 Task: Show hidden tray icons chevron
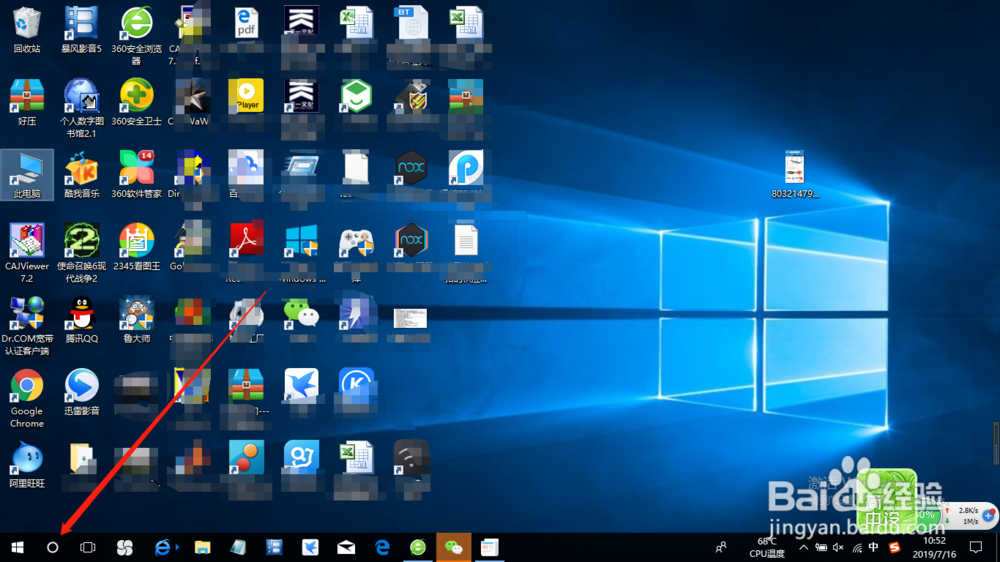[x=804, y=547]
